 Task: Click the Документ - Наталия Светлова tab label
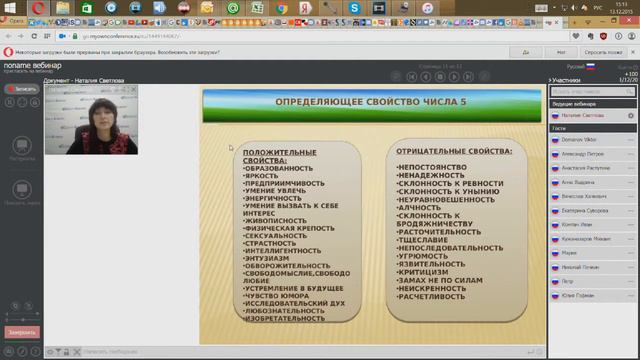84,80
